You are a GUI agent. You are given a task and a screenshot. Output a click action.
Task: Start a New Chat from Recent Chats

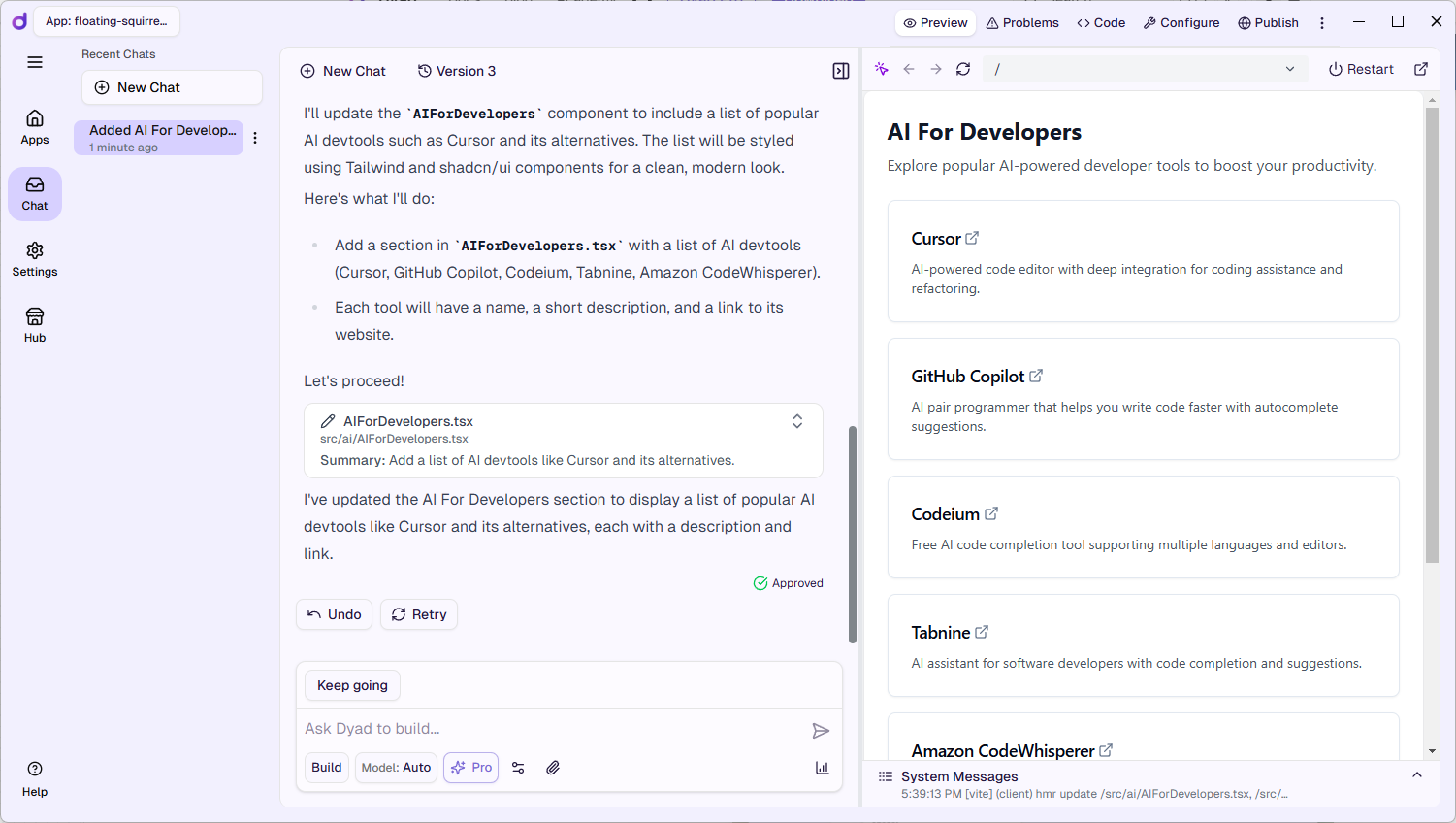pos(172,87)
